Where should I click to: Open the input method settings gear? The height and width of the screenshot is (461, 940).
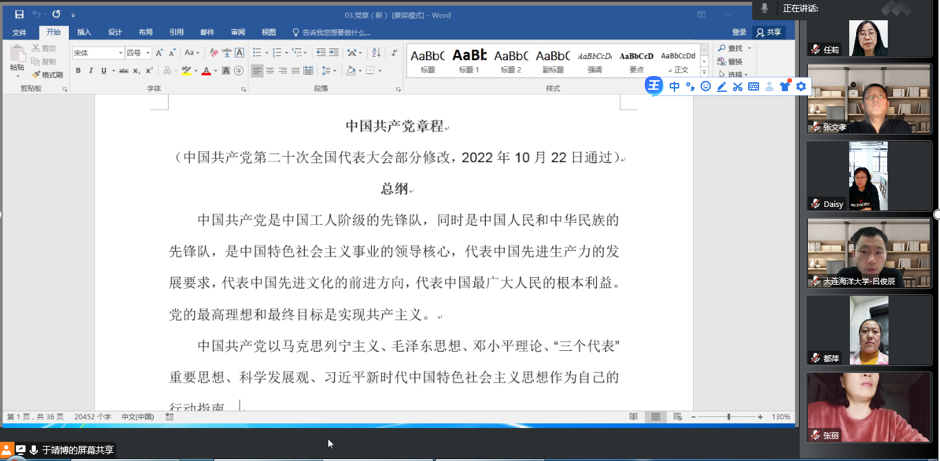(x=800, y=87)
